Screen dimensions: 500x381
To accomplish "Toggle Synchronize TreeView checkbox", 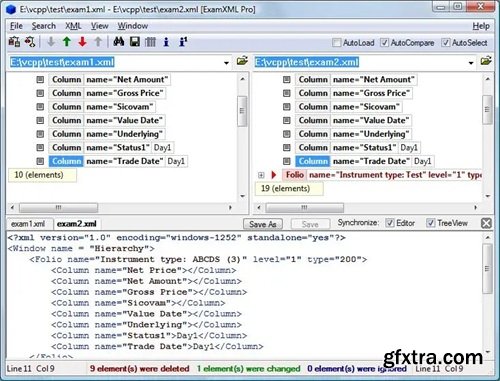I will tap(431, 223).
